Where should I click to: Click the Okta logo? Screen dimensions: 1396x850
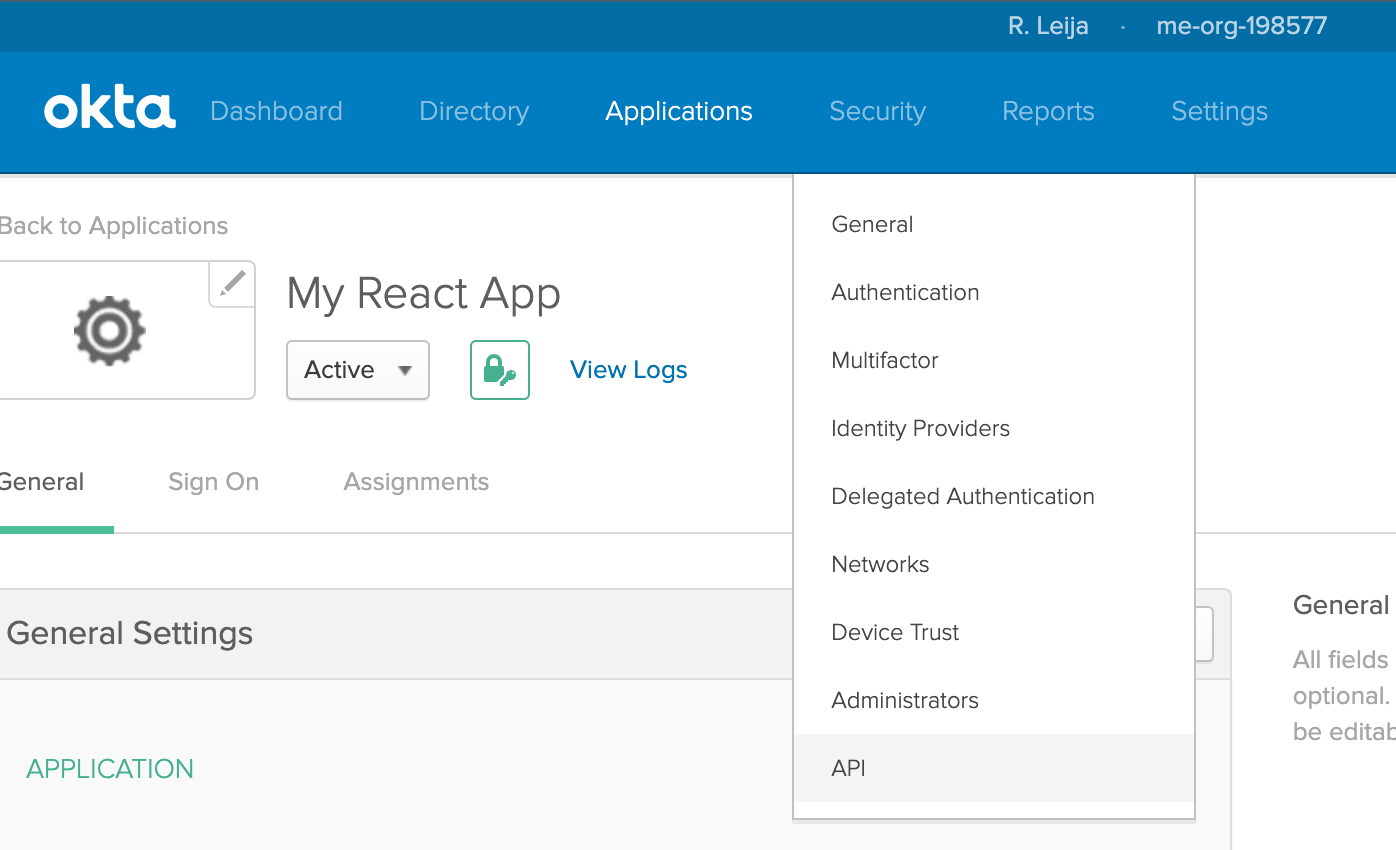pos(109,111)
